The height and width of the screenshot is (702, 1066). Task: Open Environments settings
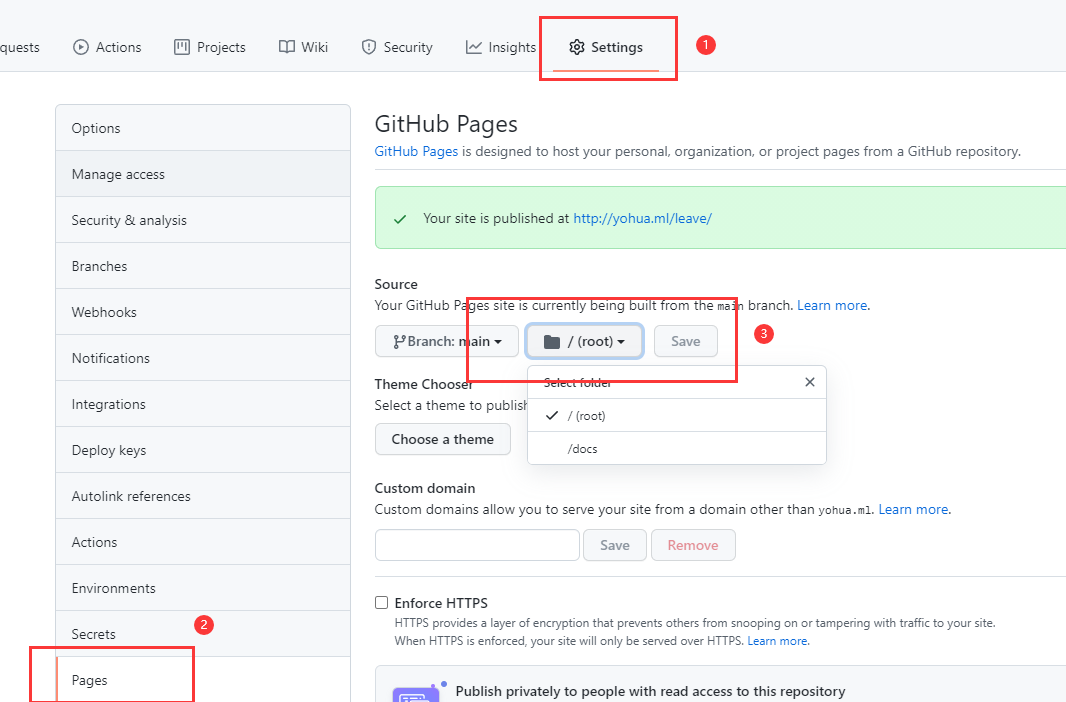click(x=203, y=588)
